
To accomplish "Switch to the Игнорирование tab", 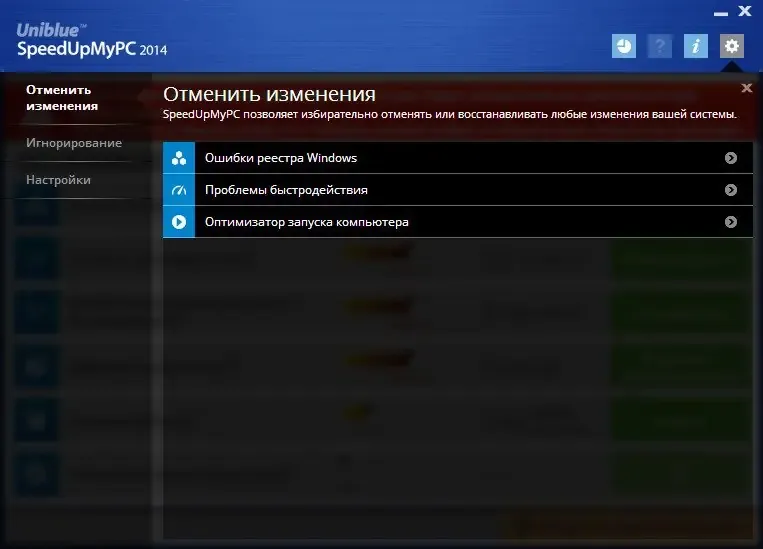I will click(x=74, y=143).
